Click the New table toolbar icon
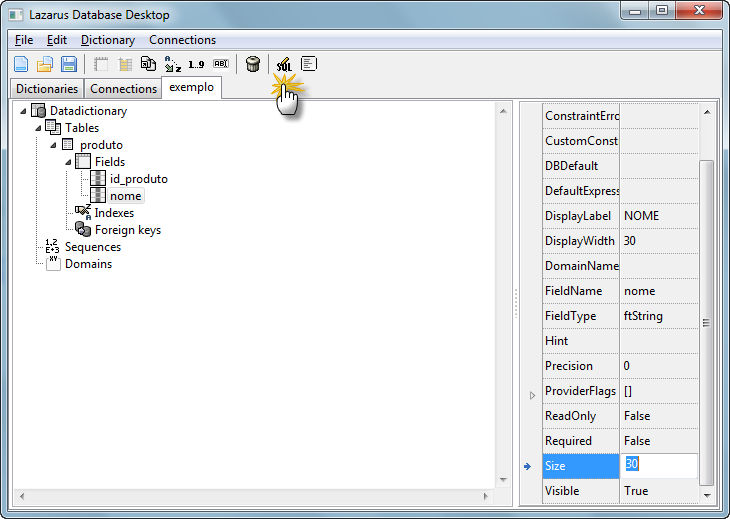Viewport: 730px width, 519px height. pos(101,64)
